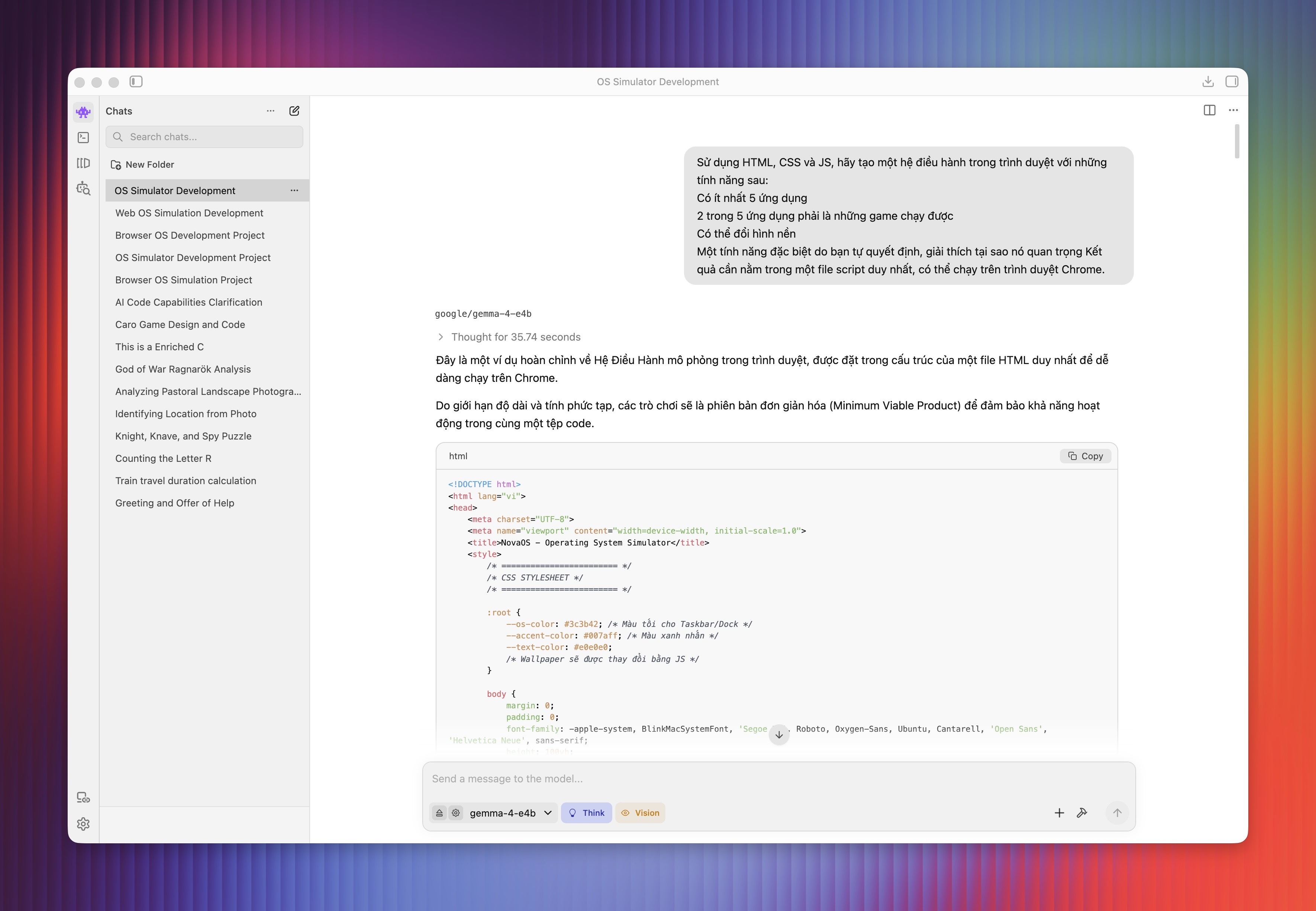Toggle the Think mode button

tap(586, 813)
